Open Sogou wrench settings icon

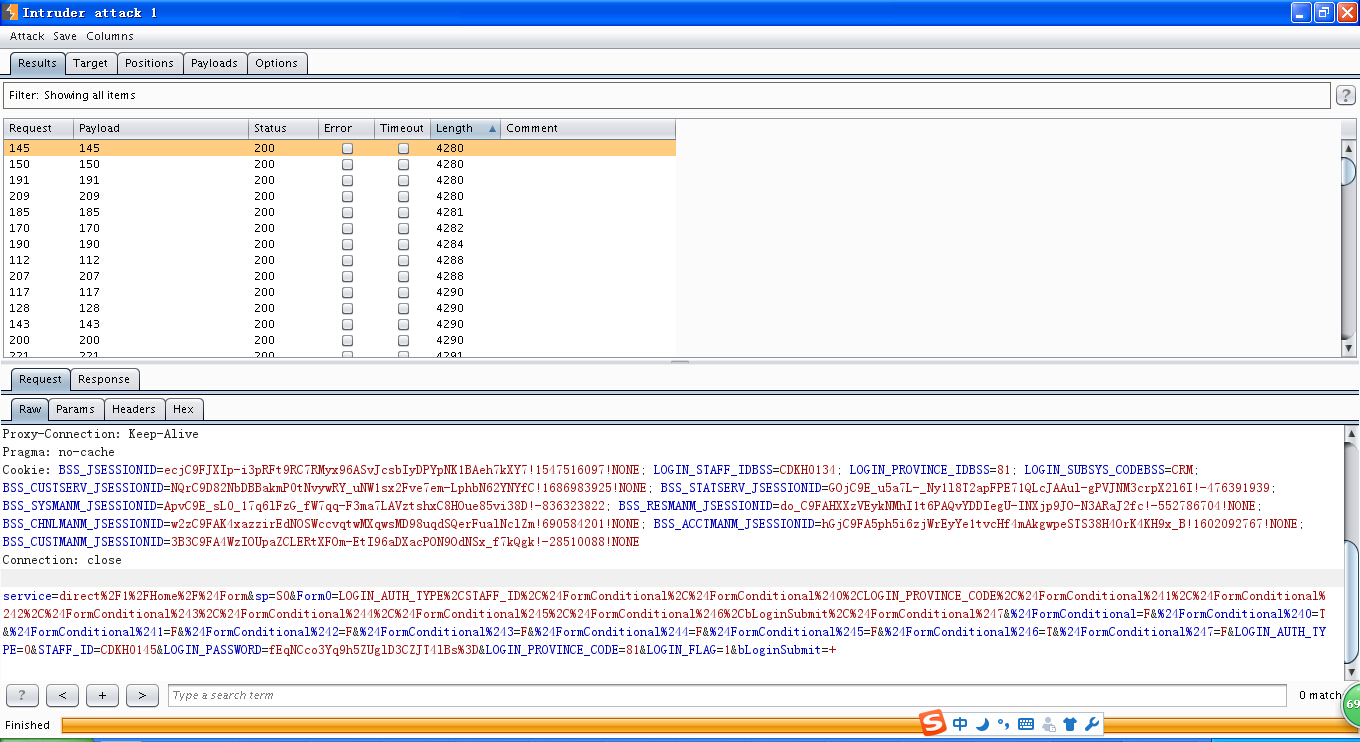[x=1092, y=724]
